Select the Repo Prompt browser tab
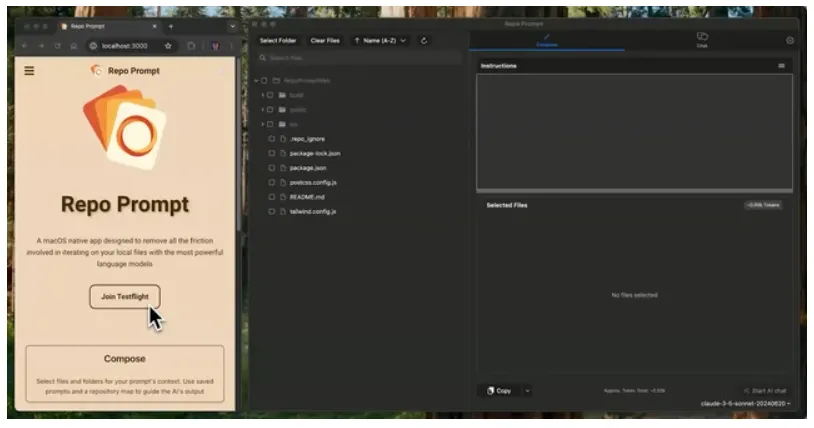The width and height of the screenshot is (814, 428). pos(108,26)
